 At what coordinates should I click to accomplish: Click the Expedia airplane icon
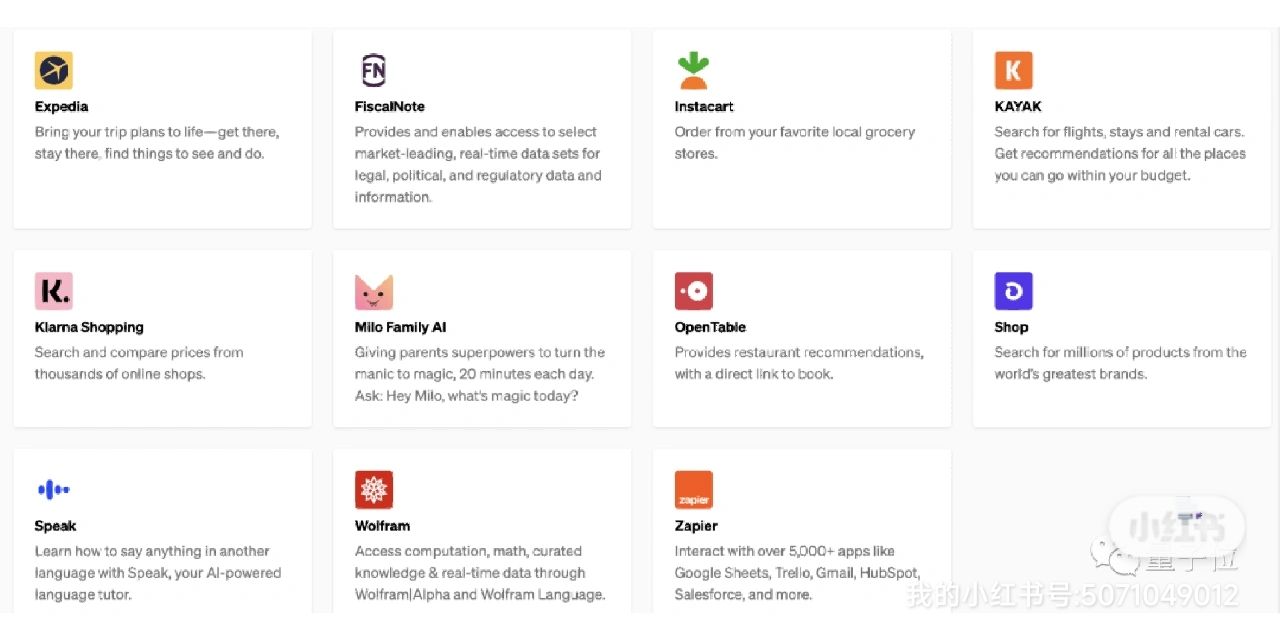[54, 71]
